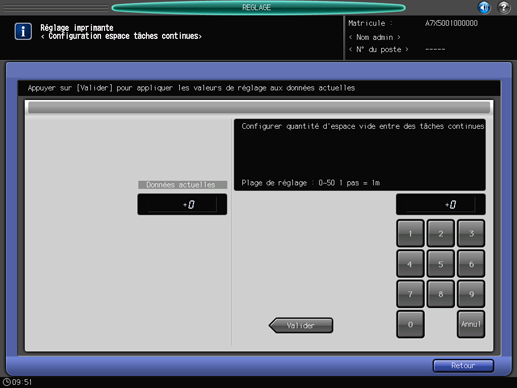517x388 pixels.
Task: Select the Données actuelles value field
Action: pyautogui.click(x=182, y=204)
